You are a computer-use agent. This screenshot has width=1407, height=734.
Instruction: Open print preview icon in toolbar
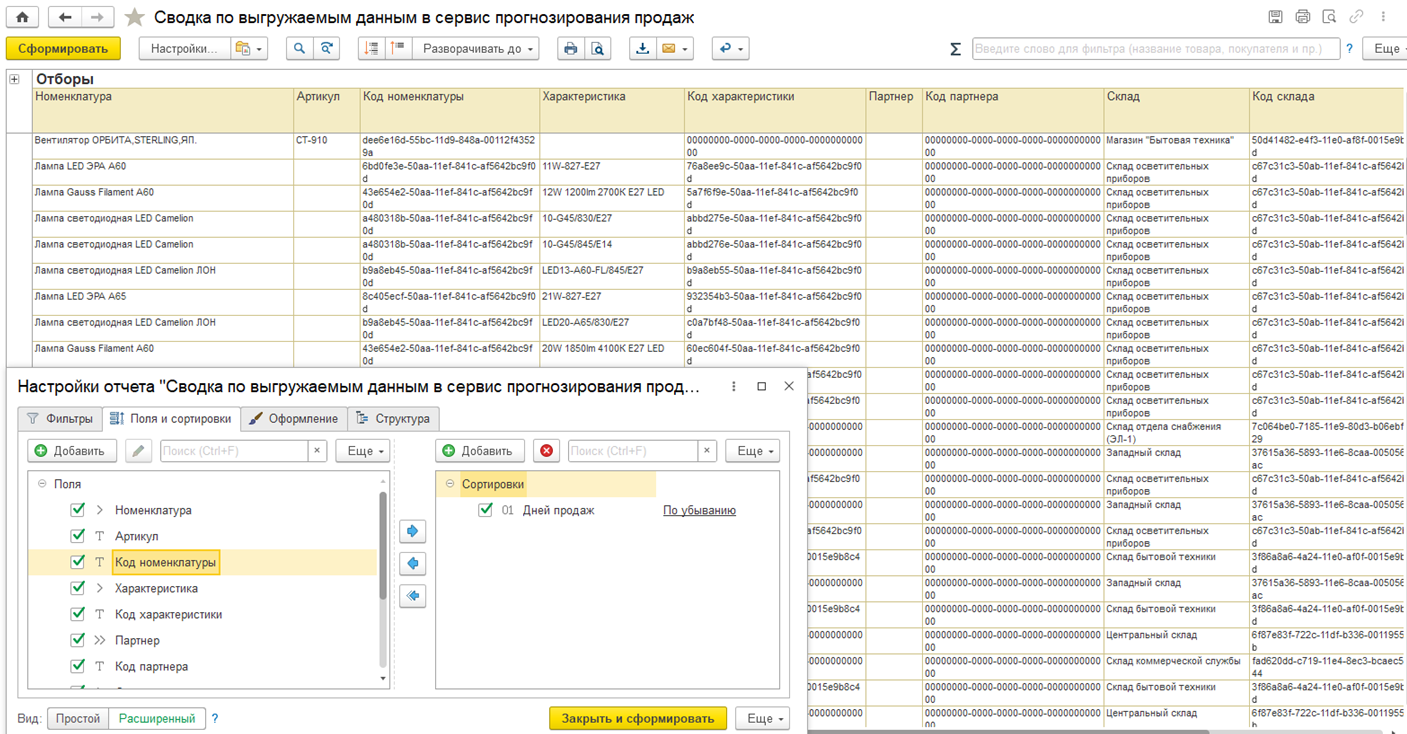click(x=597, y=48)
